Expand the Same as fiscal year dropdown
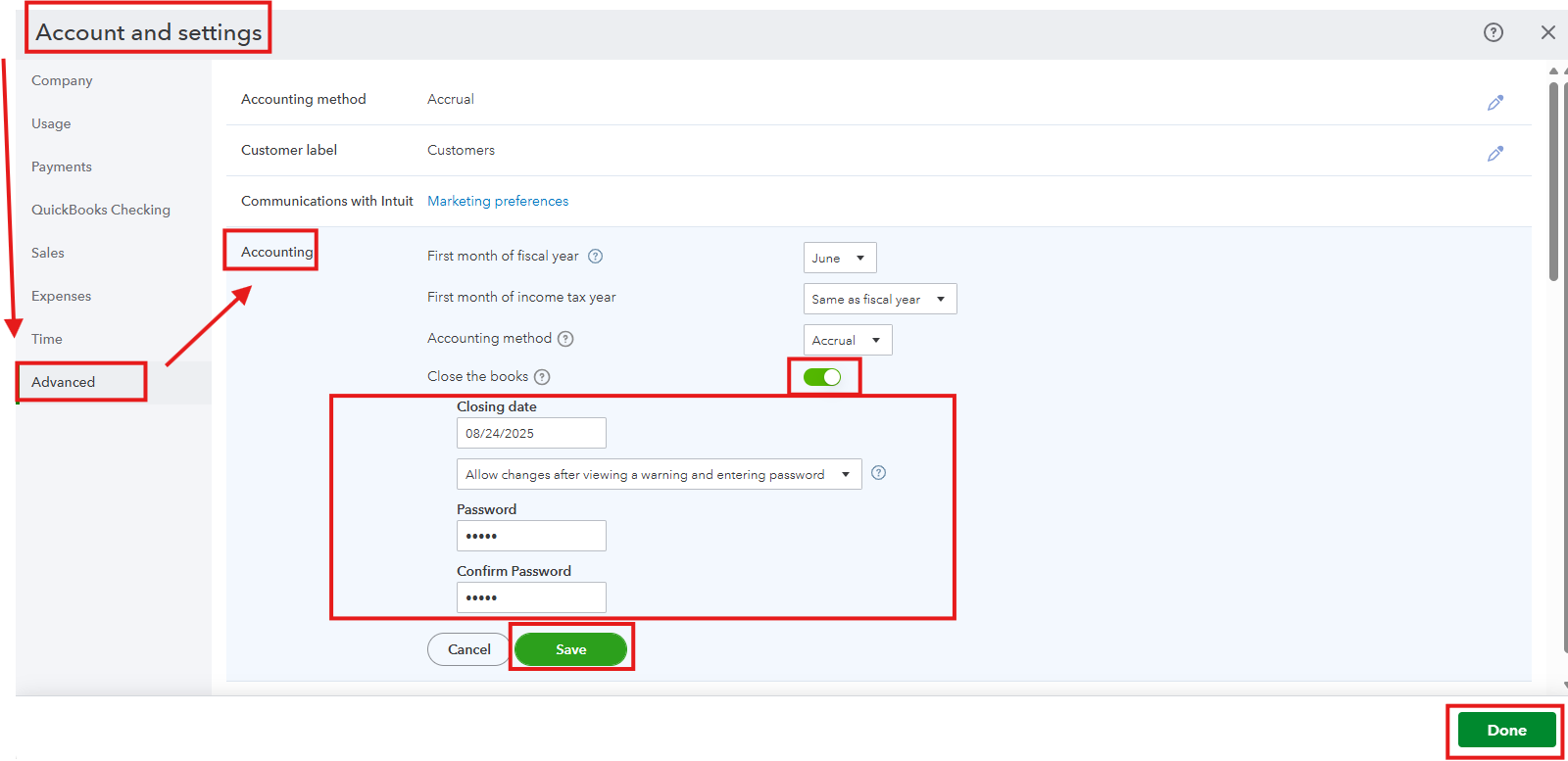 pyautogui.click(x=879, y=300)
